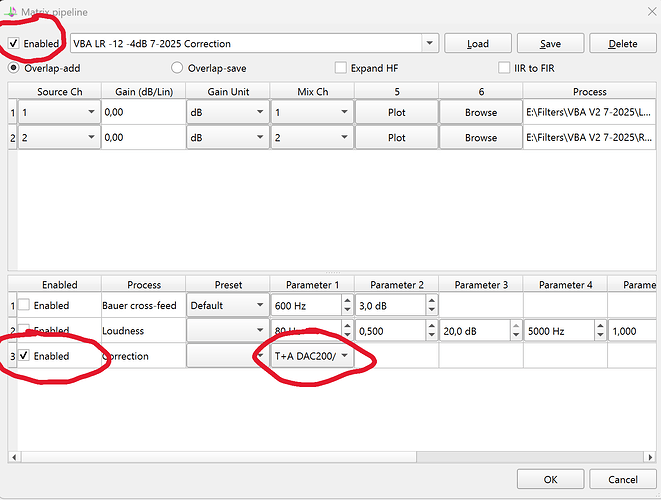Screen dimensions: 661x500
Task: Enable the IIR to FIR checkbox
Action: click(x=507, y=68)
